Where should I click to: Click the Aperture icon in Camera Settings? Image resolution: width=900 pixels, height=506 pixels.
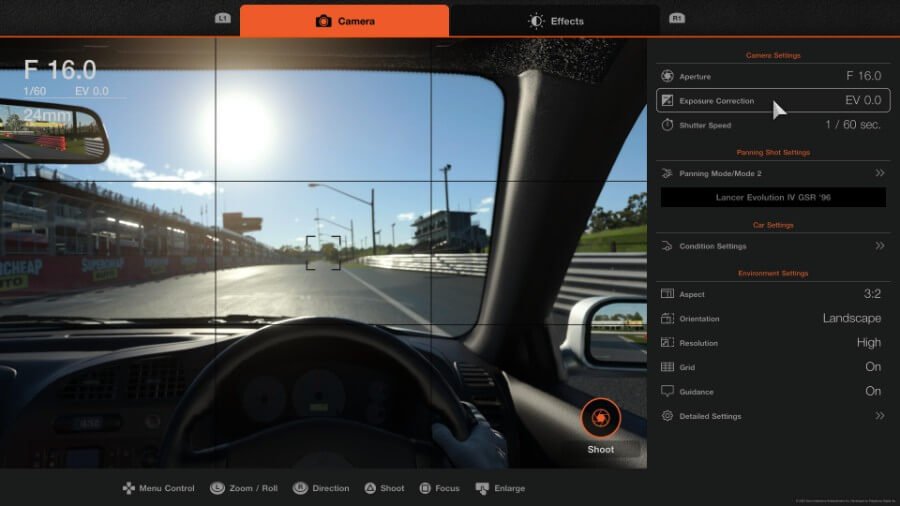668,76
